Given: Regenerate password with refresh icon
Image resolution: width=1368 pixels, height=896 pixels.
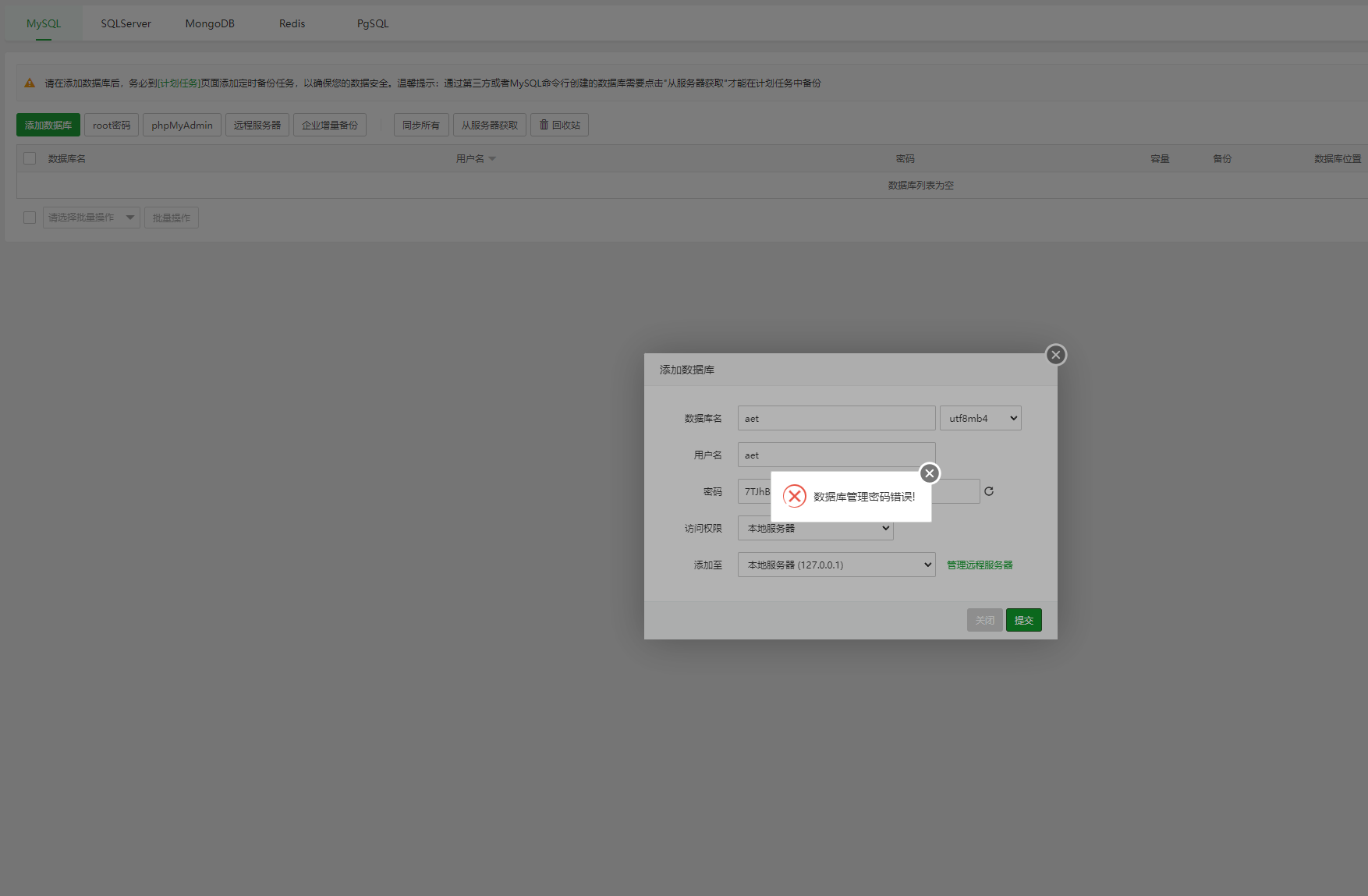Looking at the screenshot, I should [x=989, y=491].
